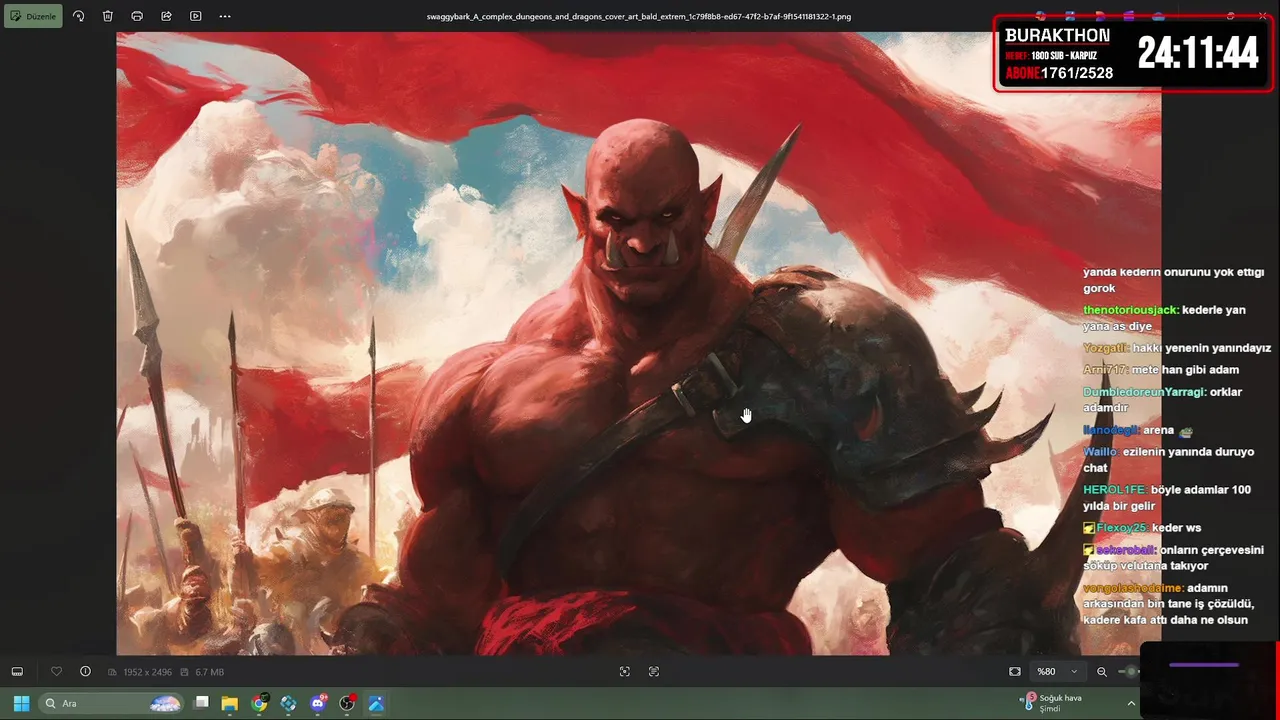Open Google Chrome from the taskbar
This screenshot has width=1280, height=720.
[x=259, y=703]
